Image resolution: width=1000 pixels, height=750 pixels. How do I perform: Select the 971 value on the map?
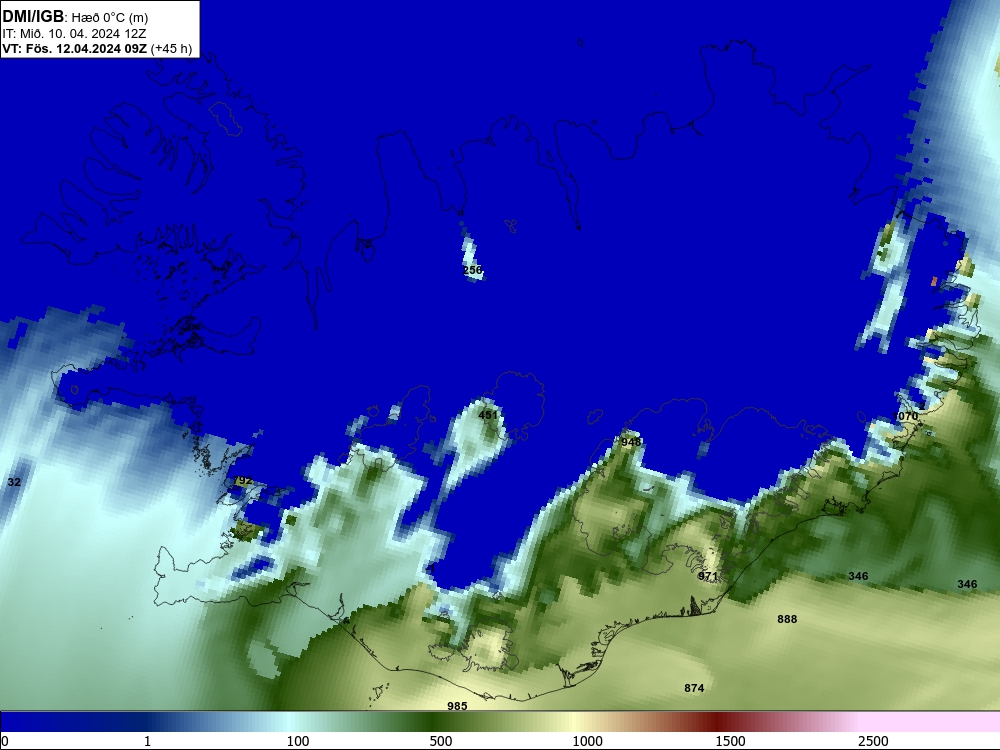coord(708,576)
